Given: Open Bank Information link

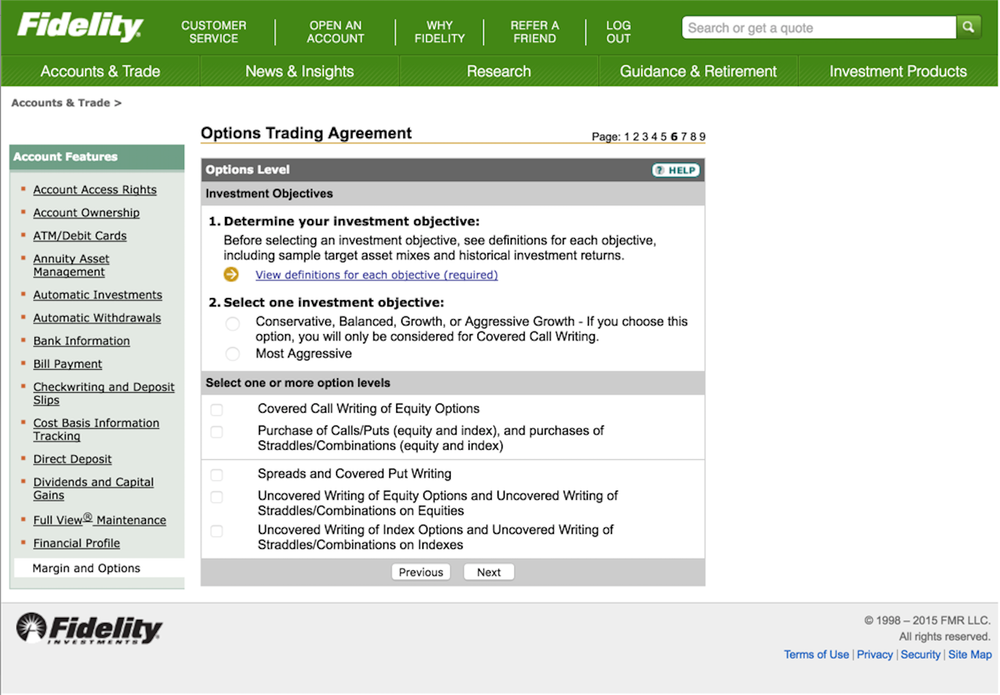Looking at the screenshot, I should [82, 340].
